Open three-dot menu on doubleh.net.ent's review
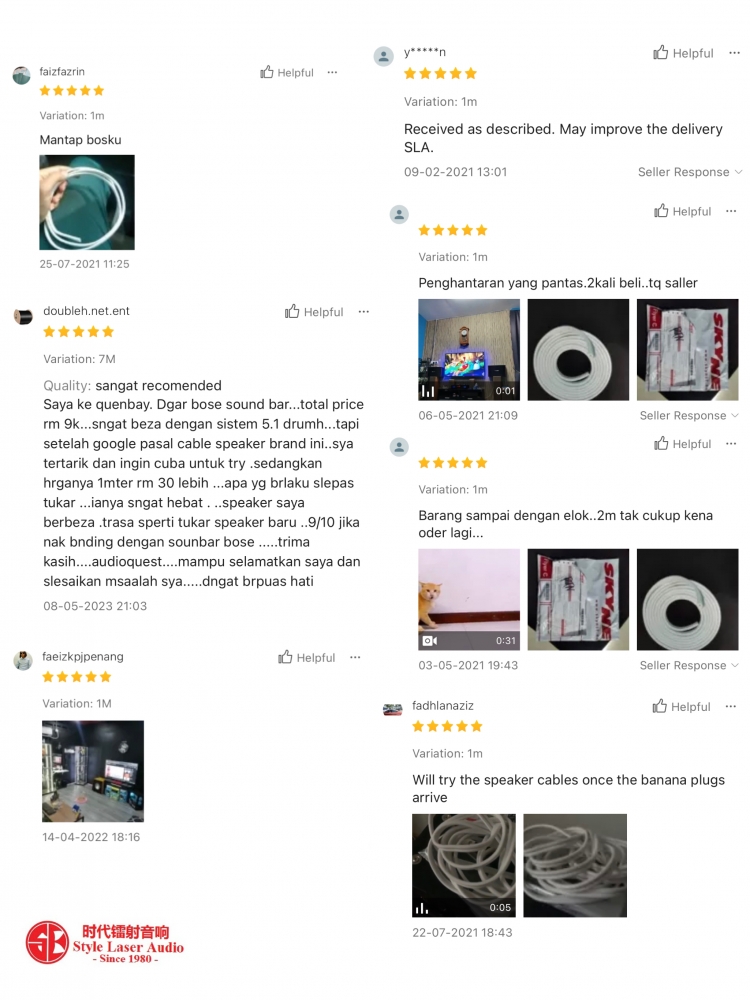The width and height of the screenshot is (750, 1000). tap(364, 311)
